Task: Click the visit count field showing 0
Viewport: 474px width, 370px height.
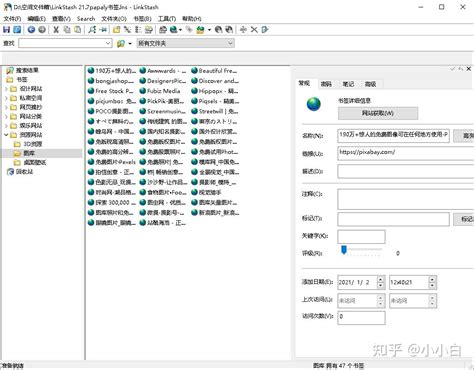Action: 361,317
